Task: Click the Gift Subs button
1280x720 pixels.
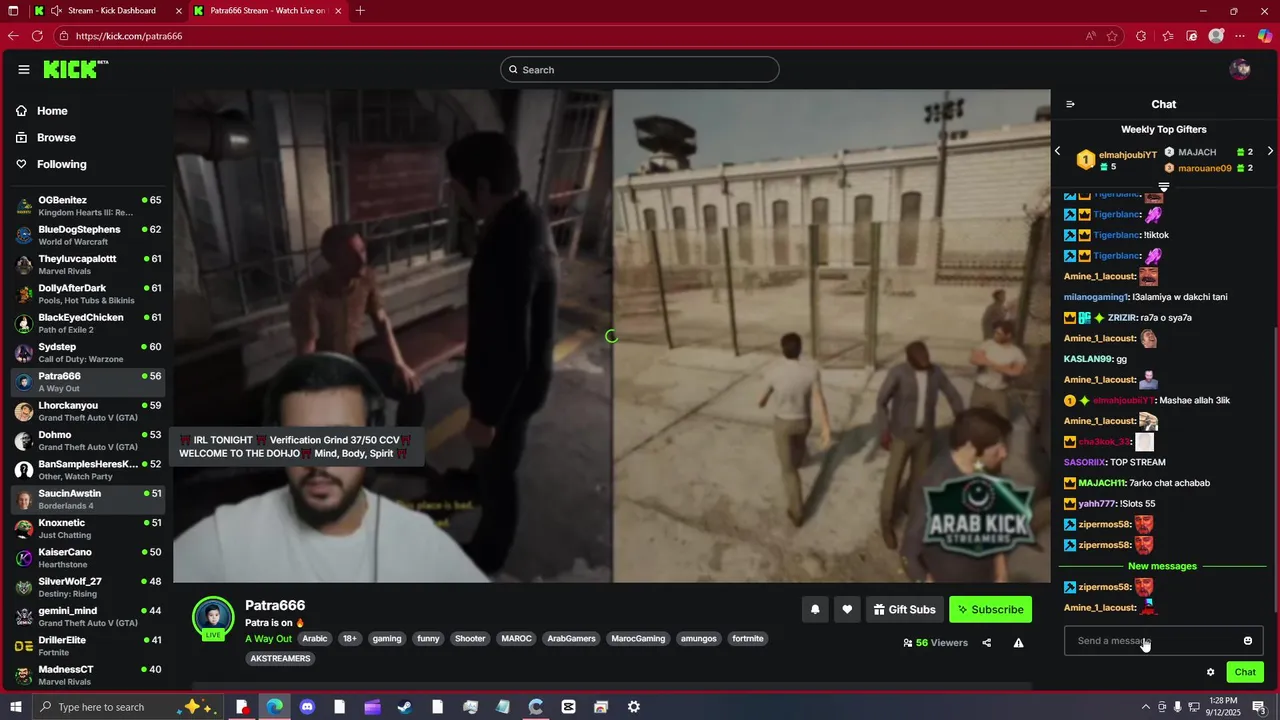Action: 904,609
